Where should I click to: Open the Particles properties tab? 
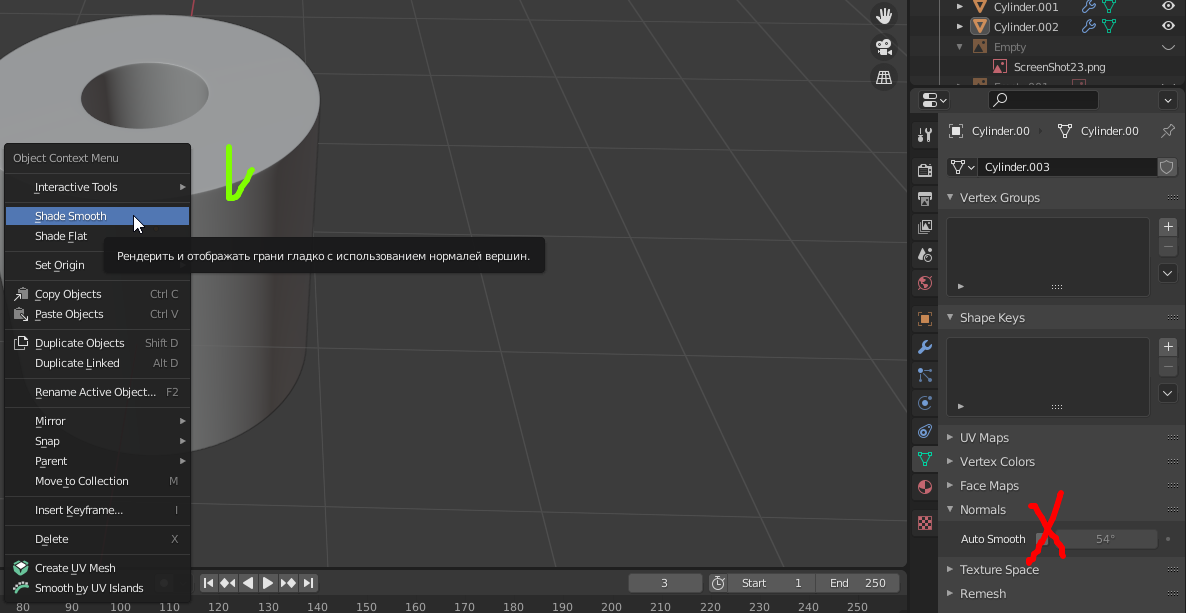pos(924,375)
